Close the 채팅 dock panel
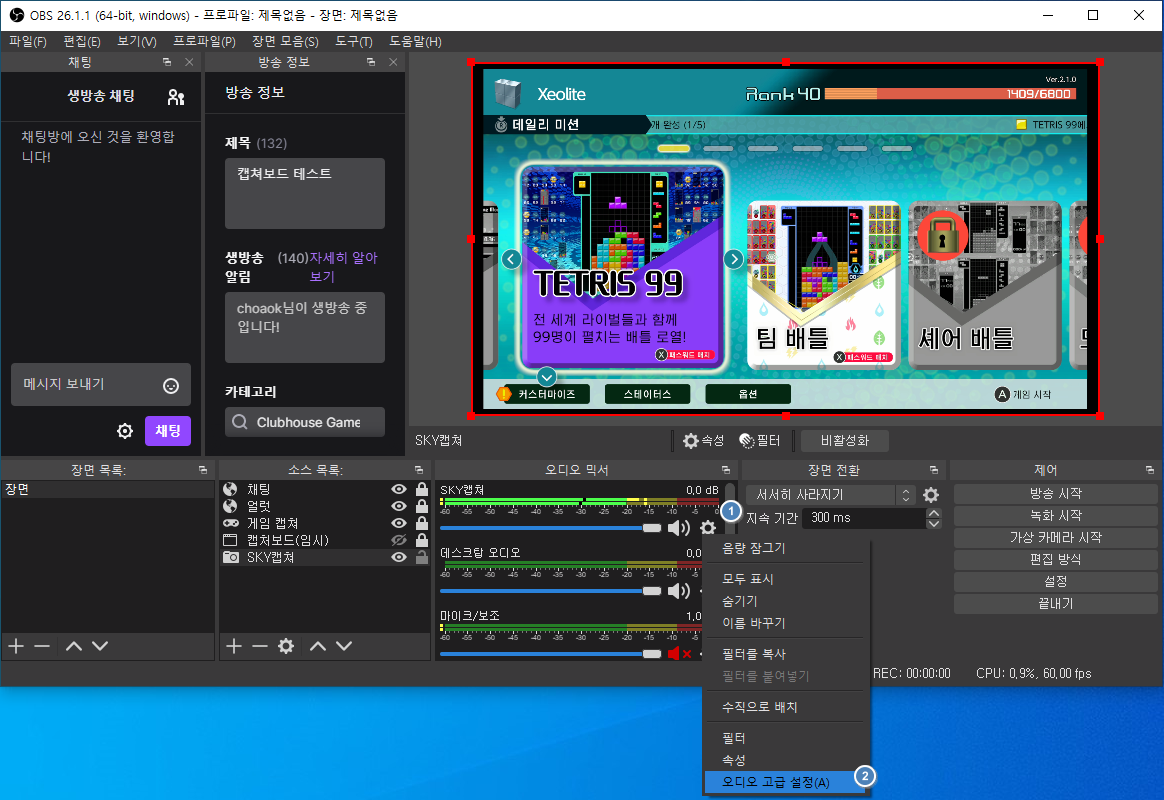Viewport: 1164px width, 800px height. coord(189,62)
